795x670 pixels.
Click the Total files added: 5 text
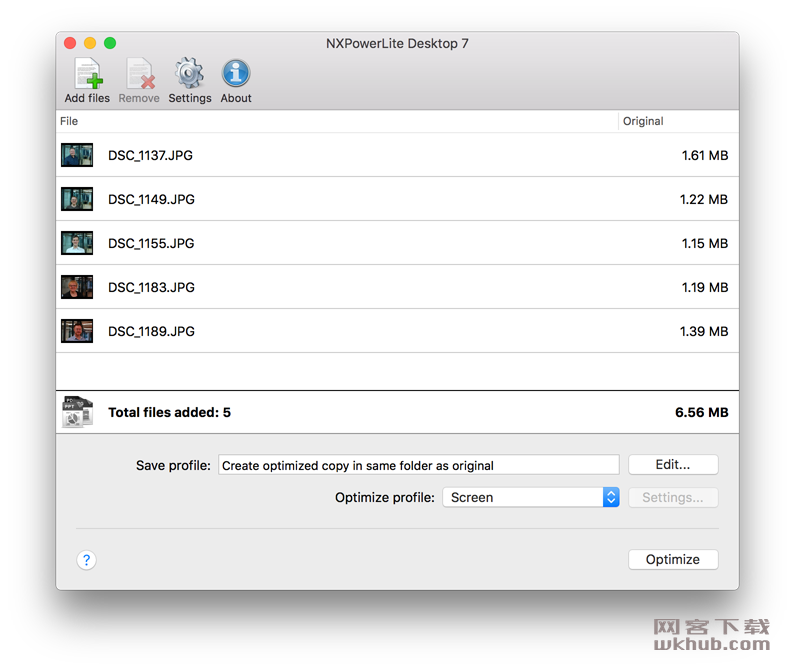click(x=169, y=412)
